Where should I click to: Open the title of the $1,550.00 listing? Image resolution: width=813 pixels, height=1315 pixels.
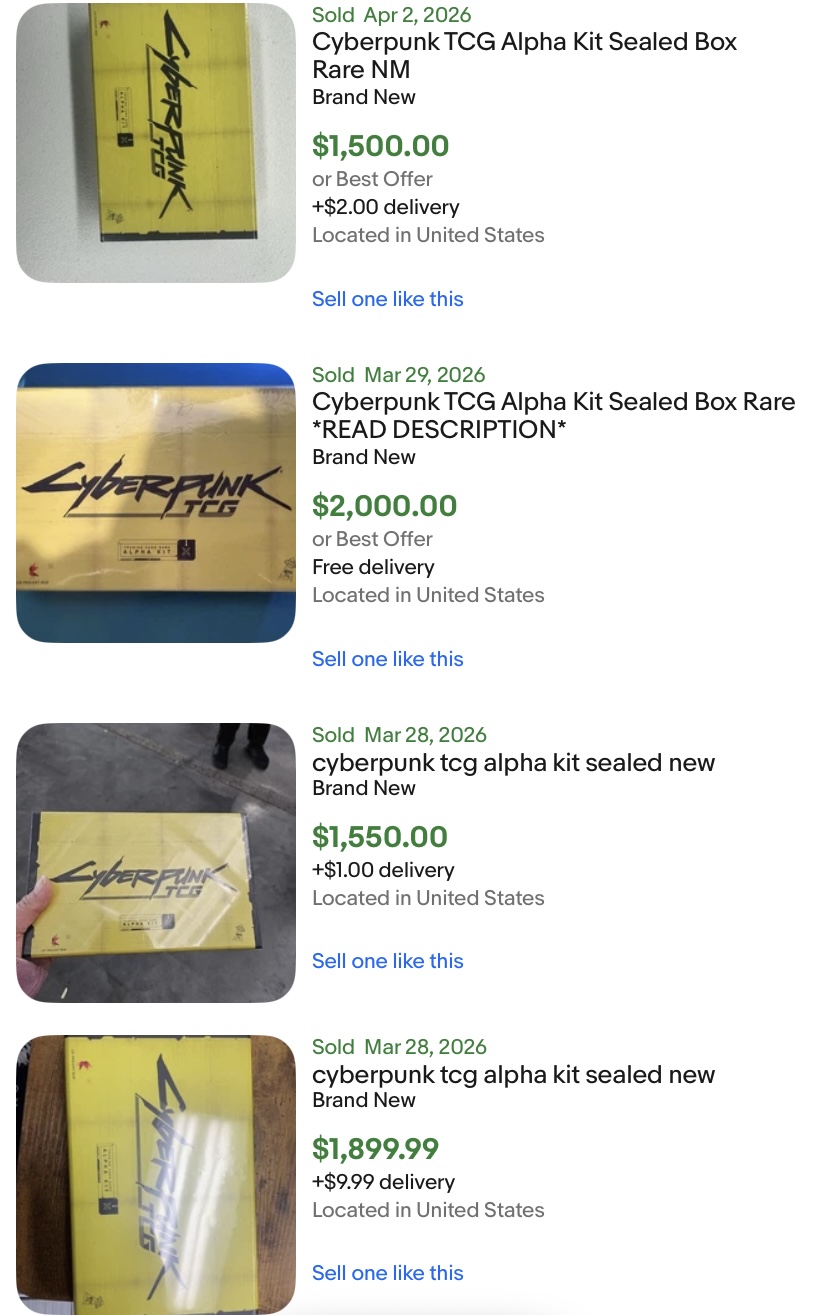pyautogui.click(x=513, y=763)
